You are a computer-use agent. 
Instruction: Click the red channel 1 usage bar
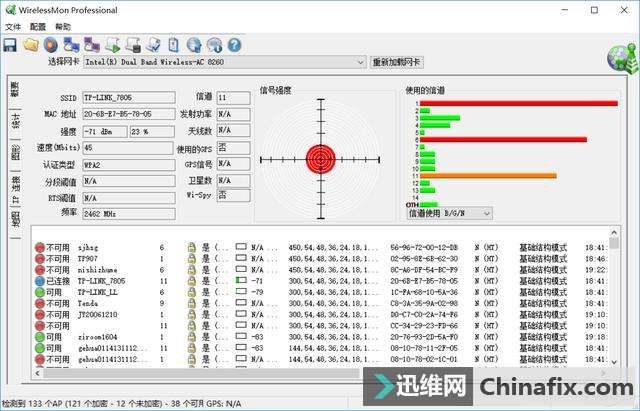click(518, 103)
